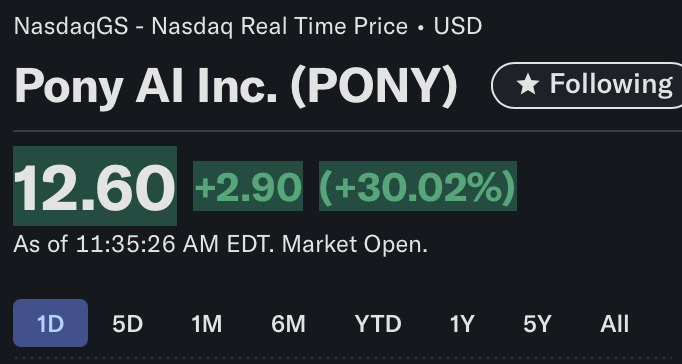Screen dimensions: 682x364
Task: Choose the 1M time range
Action: (207, 324)
